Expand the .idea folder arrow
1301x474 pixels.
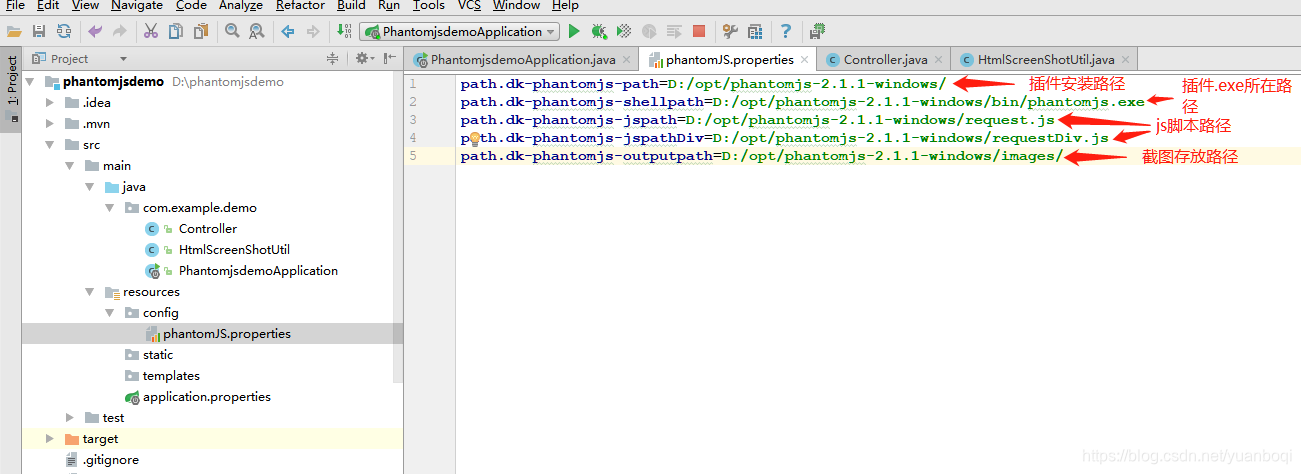(50, 103)
